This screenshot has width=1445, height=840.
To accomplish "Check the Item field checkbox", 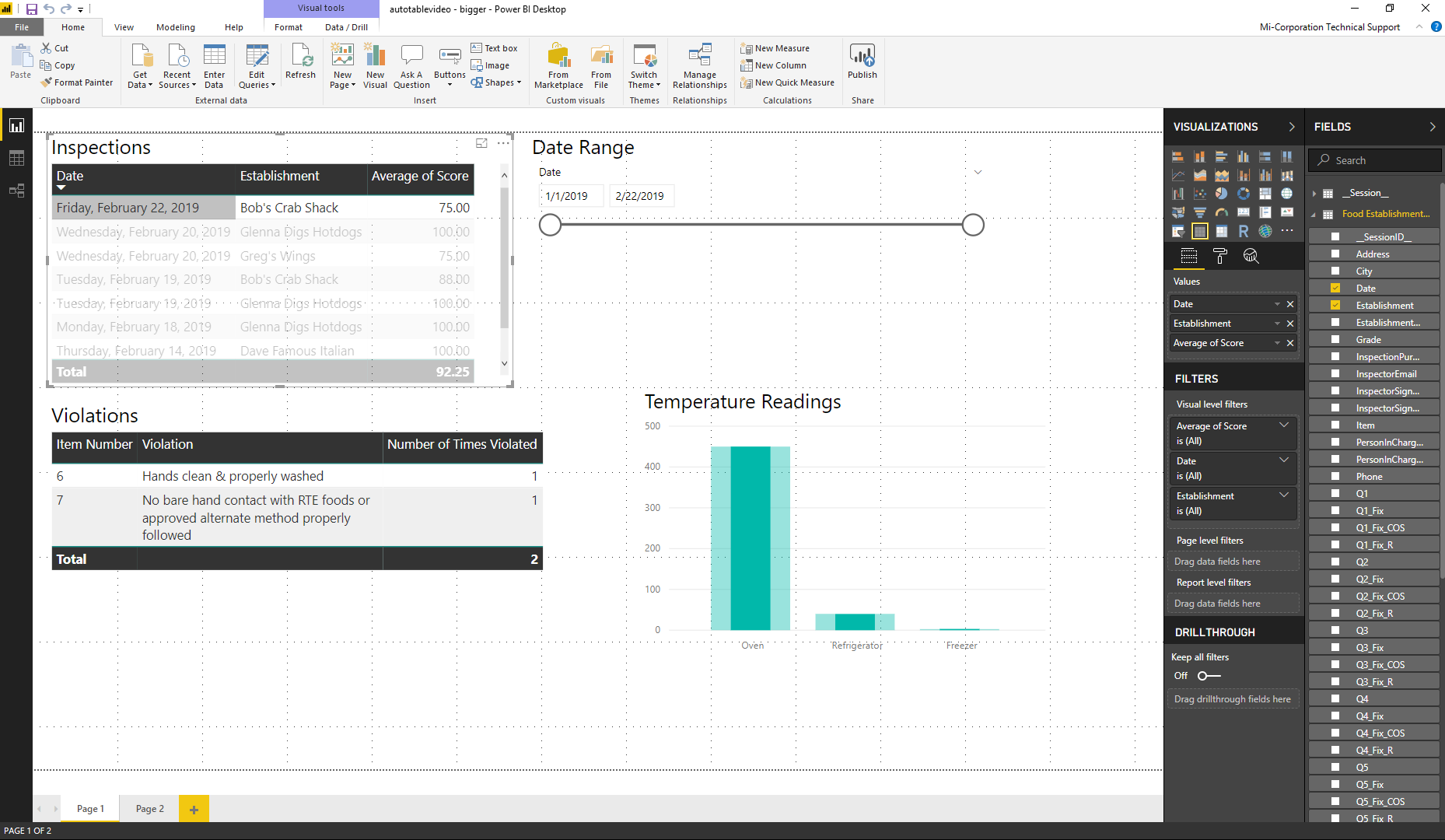I will point(1335,425).
